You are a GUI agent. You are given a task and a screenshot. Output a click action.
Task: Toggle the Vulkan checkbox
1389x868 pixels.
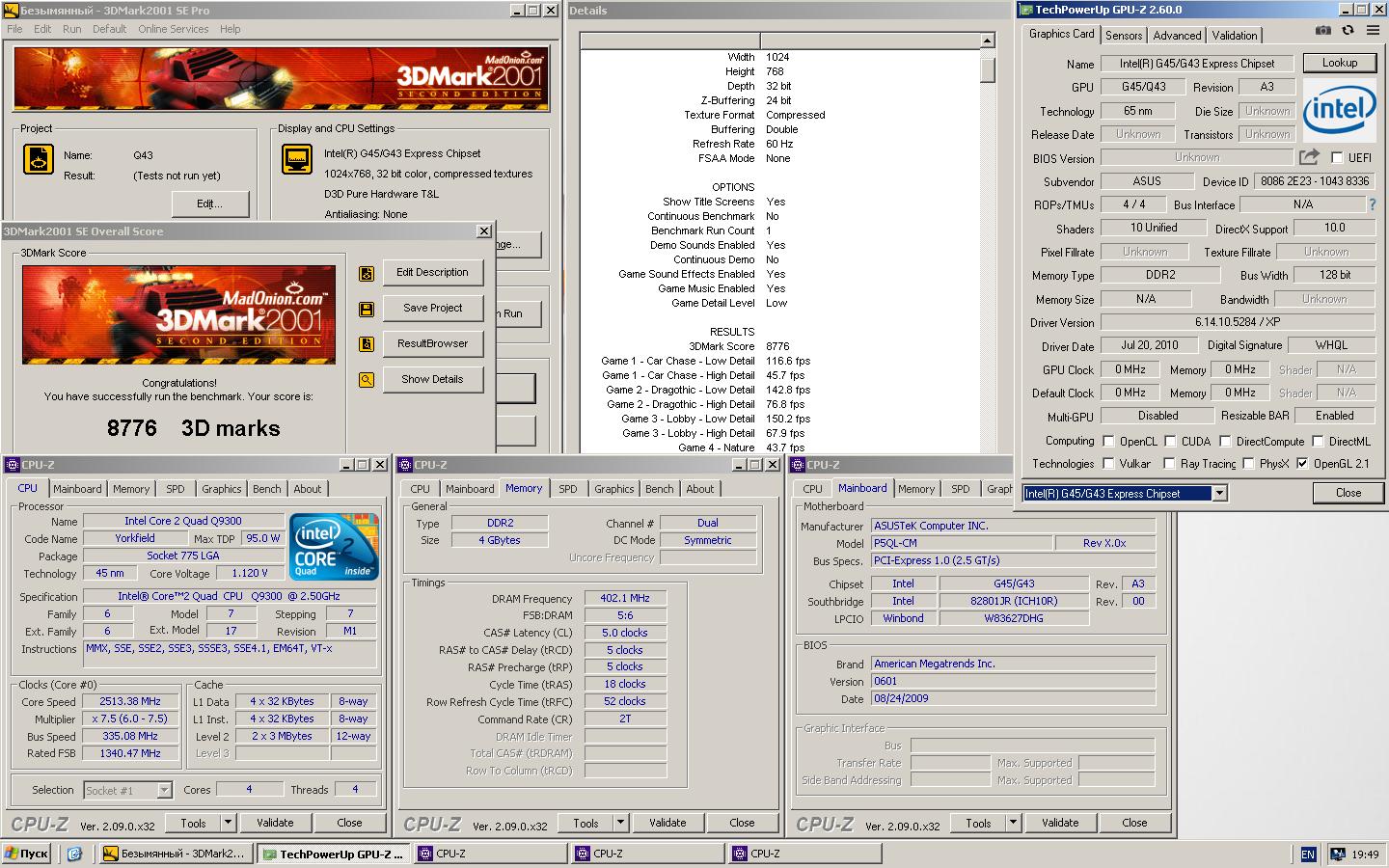[1107, 464]
